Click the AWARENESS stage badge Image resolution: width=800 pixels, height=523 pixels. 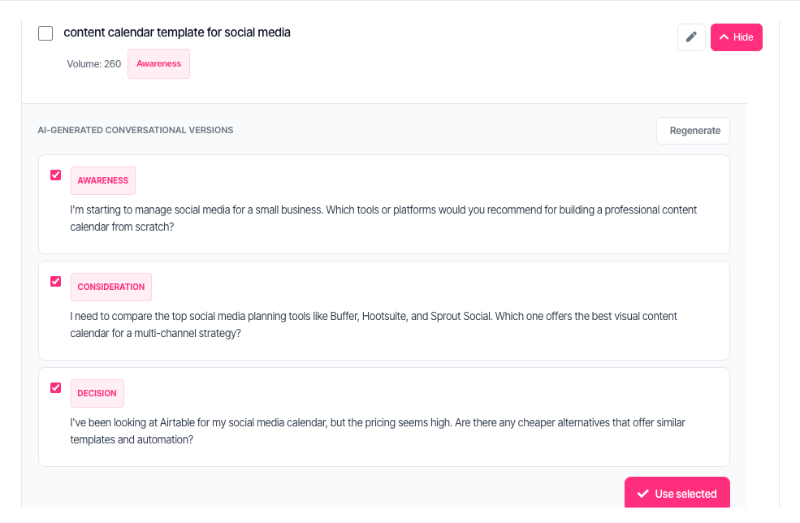coord(103,180)
